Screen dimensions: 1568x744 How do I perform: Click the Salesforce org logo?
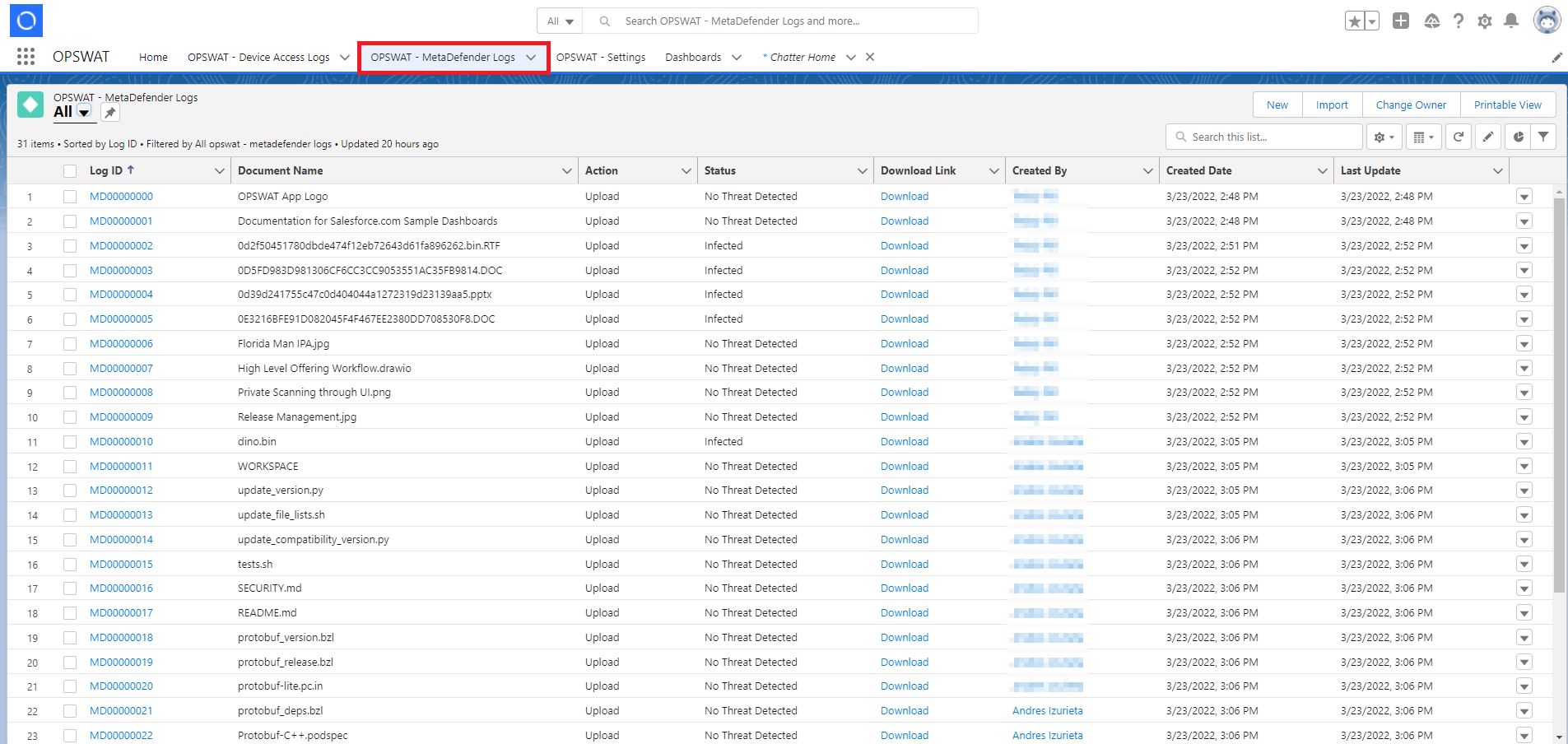pos(26,21)
